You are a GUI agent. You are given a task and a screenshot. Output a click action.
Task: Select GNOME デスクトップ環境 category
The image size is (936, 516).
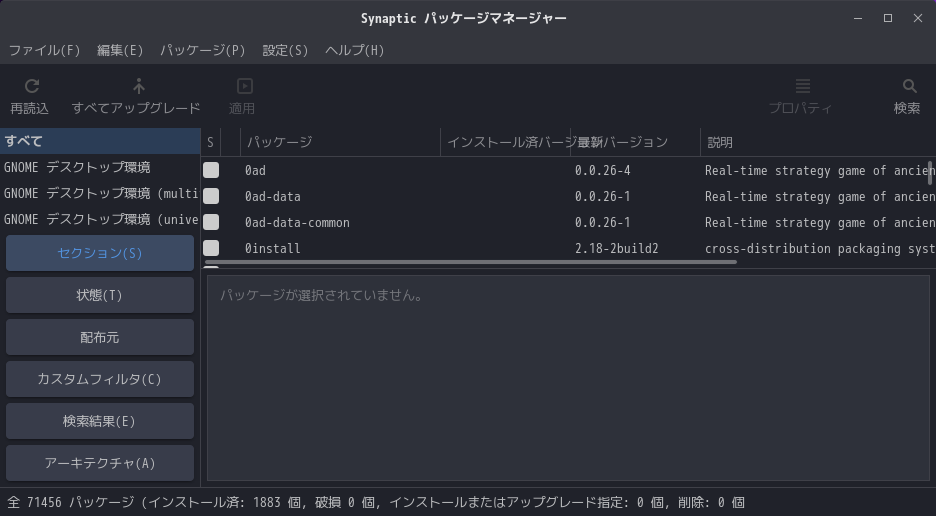(x=100, y=167)
